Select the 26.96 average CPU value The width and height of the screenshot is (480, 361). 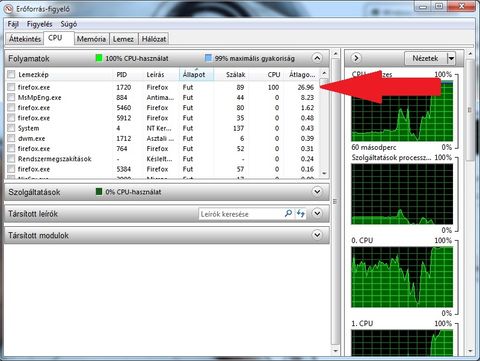(306, 87)
